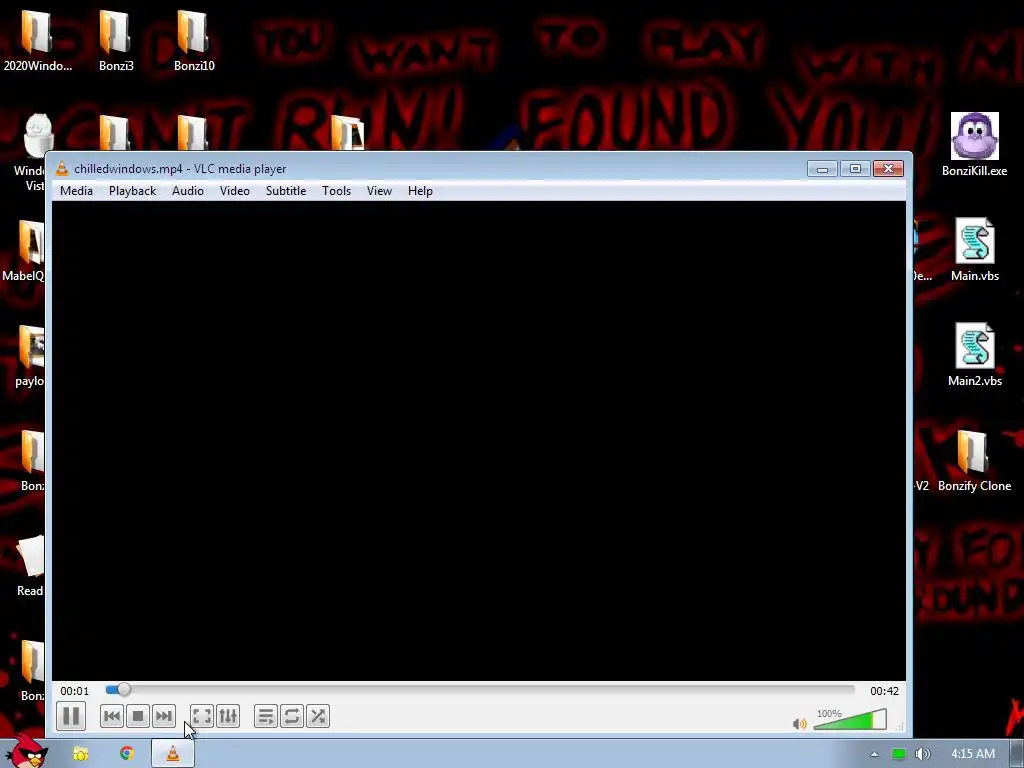Toggle random shuffle playback

pos(318,716)
